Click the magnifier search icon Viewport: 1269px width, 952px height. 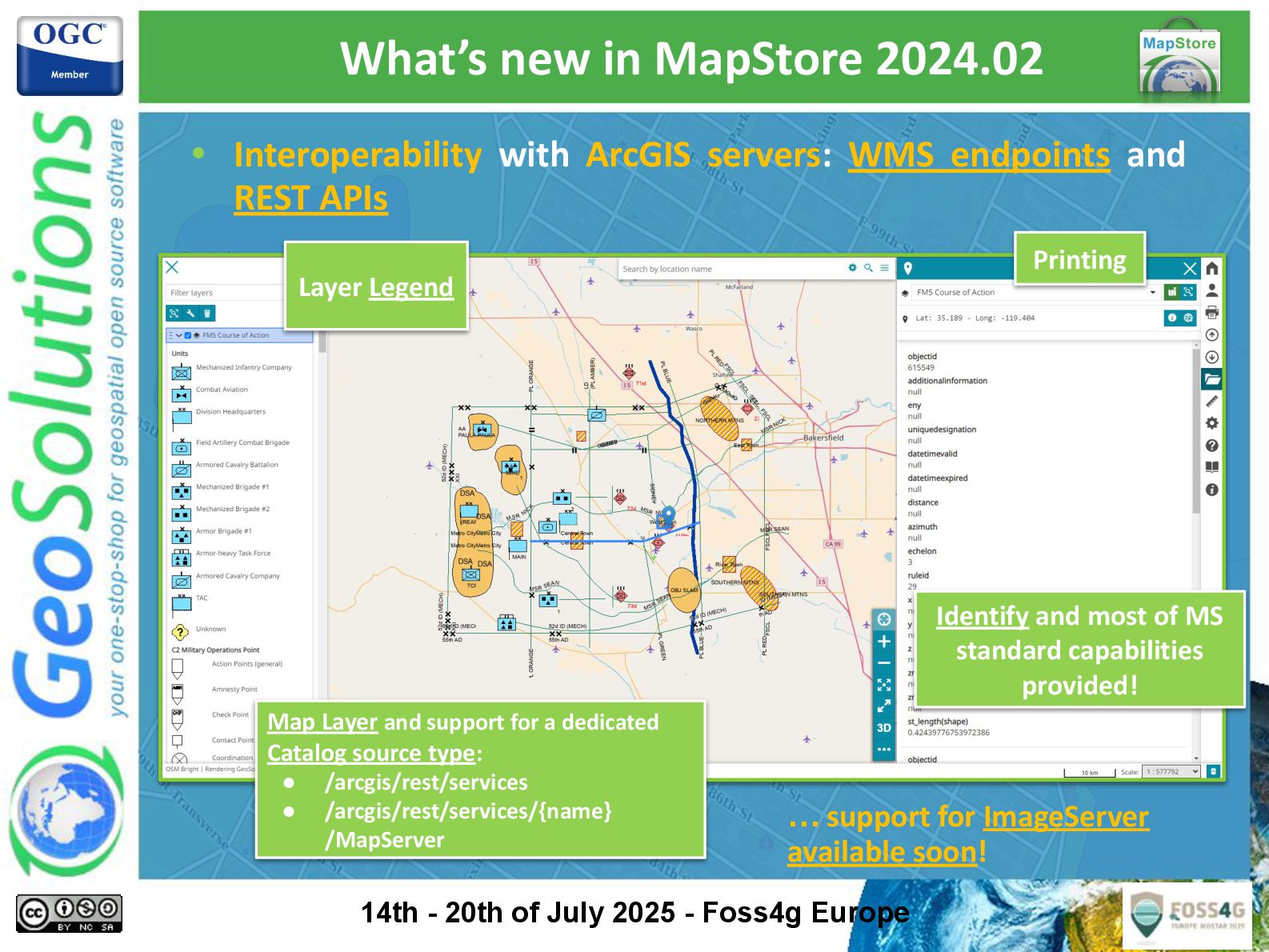(868, 268)
